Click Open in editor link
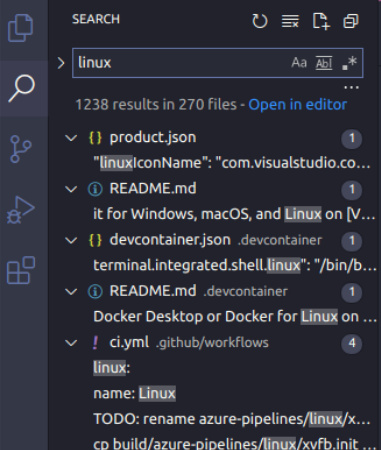 (x=297, y=105)
